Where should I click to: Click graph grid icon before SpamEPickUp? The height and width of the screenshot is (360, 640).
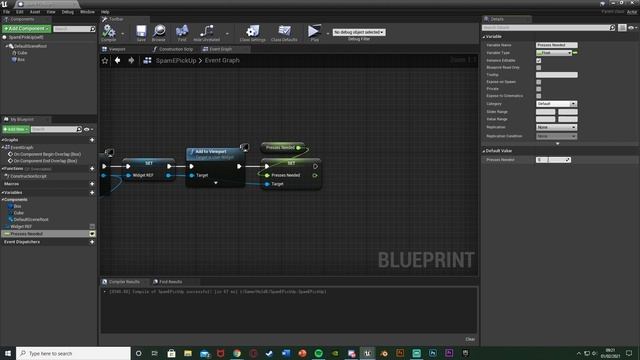click(147, 60)
